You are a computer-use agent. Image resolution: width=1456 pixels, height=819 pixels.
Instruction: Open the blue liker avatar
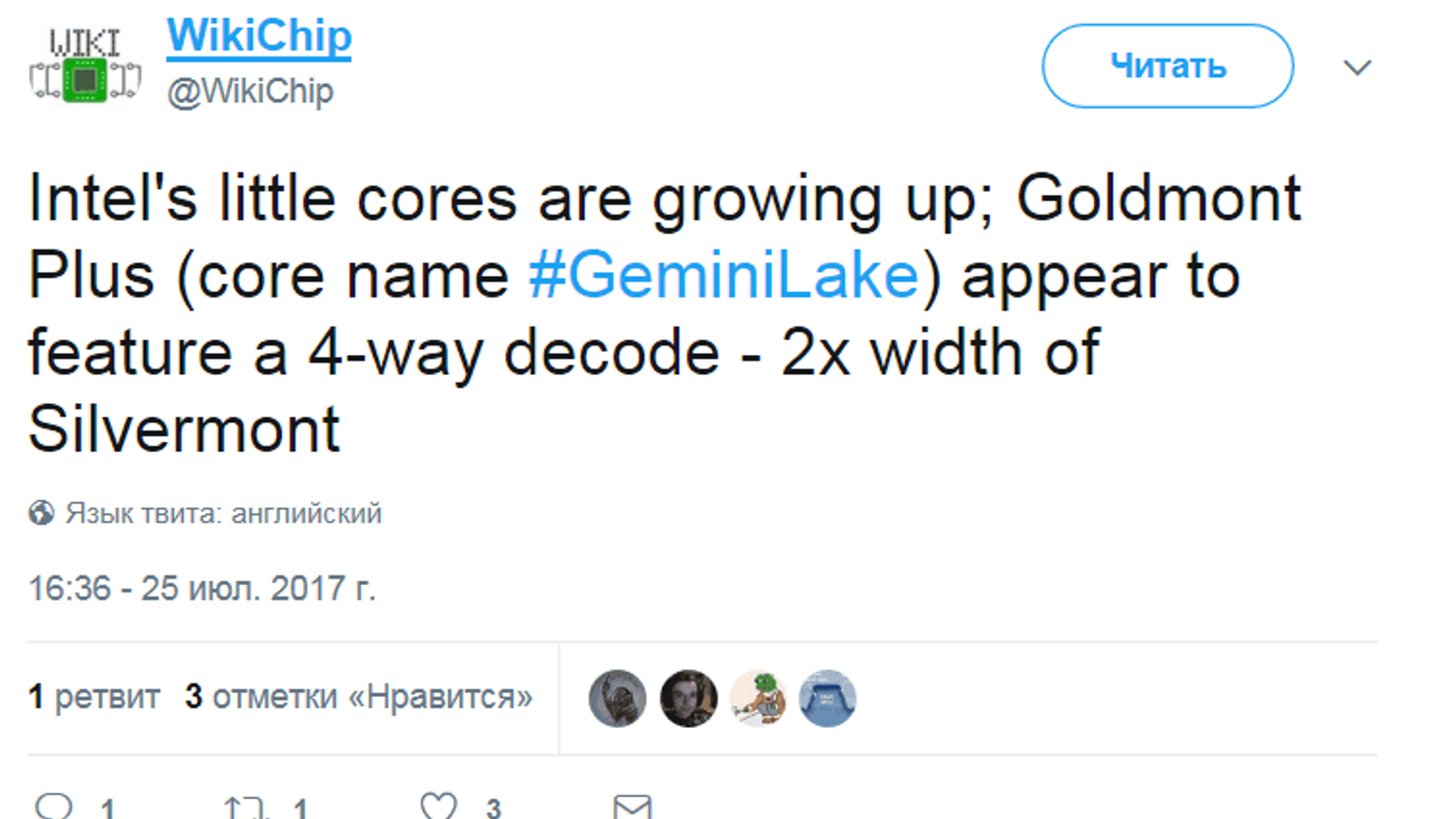coord(827,699)
